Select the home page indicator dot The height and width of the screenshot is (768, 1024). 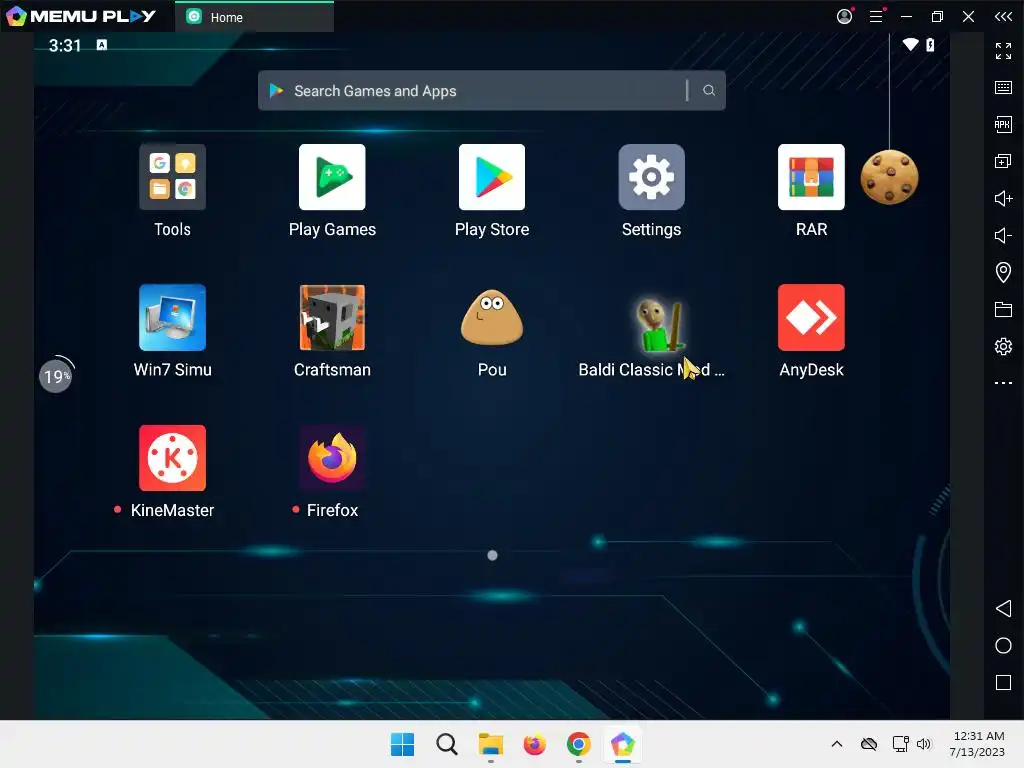(x=492, y=555)
